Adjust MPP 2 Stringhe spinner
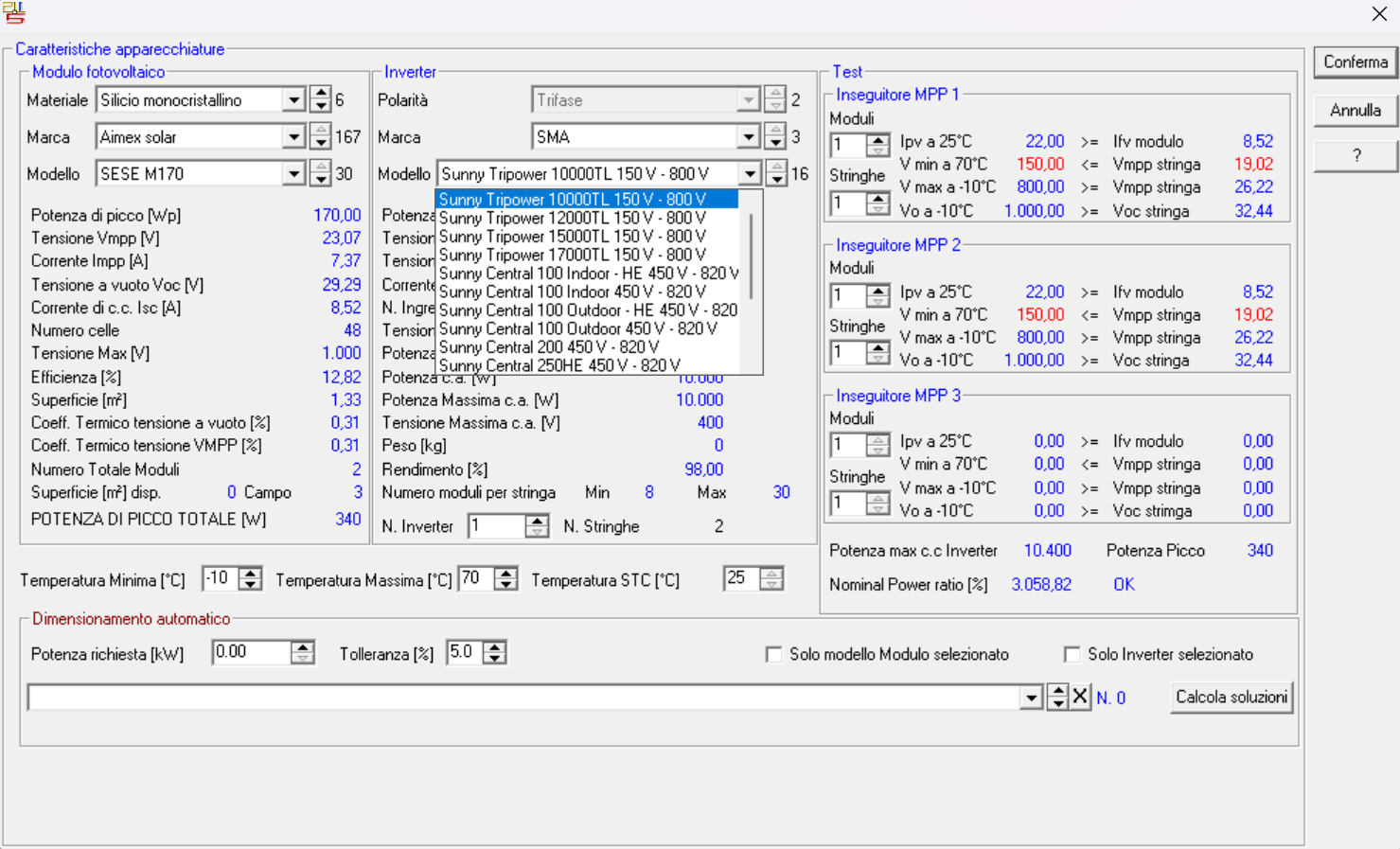This screenshot has height=849, width=1400. (878, 353)
